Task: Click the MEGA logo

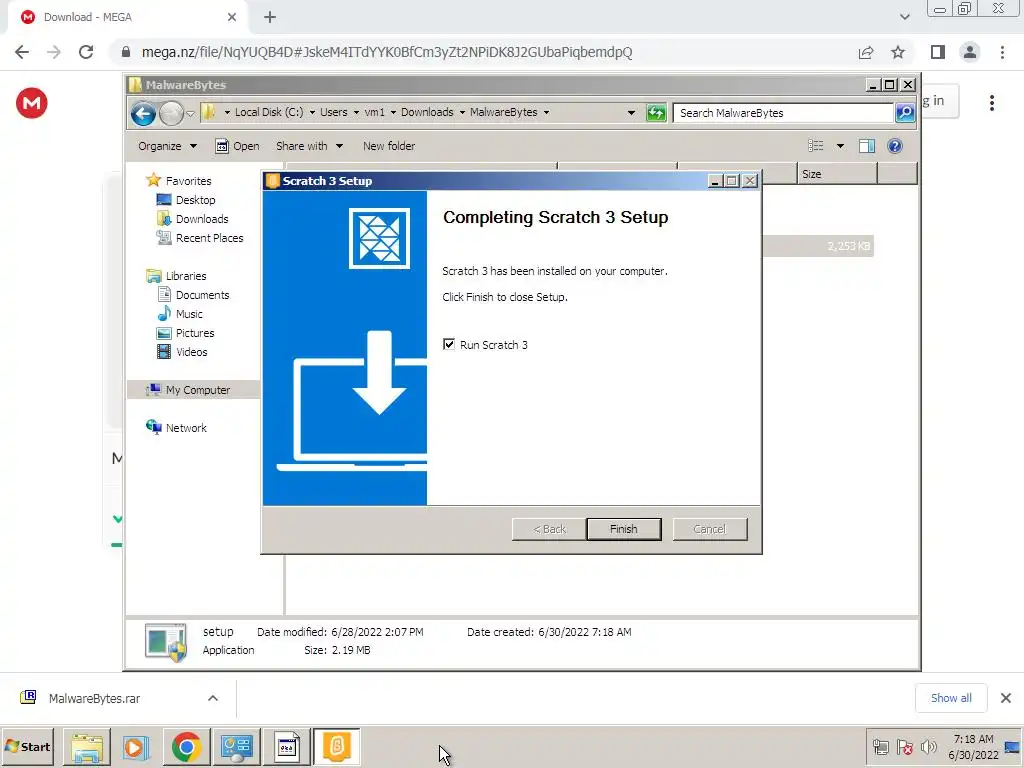Action: coord(31,103)
